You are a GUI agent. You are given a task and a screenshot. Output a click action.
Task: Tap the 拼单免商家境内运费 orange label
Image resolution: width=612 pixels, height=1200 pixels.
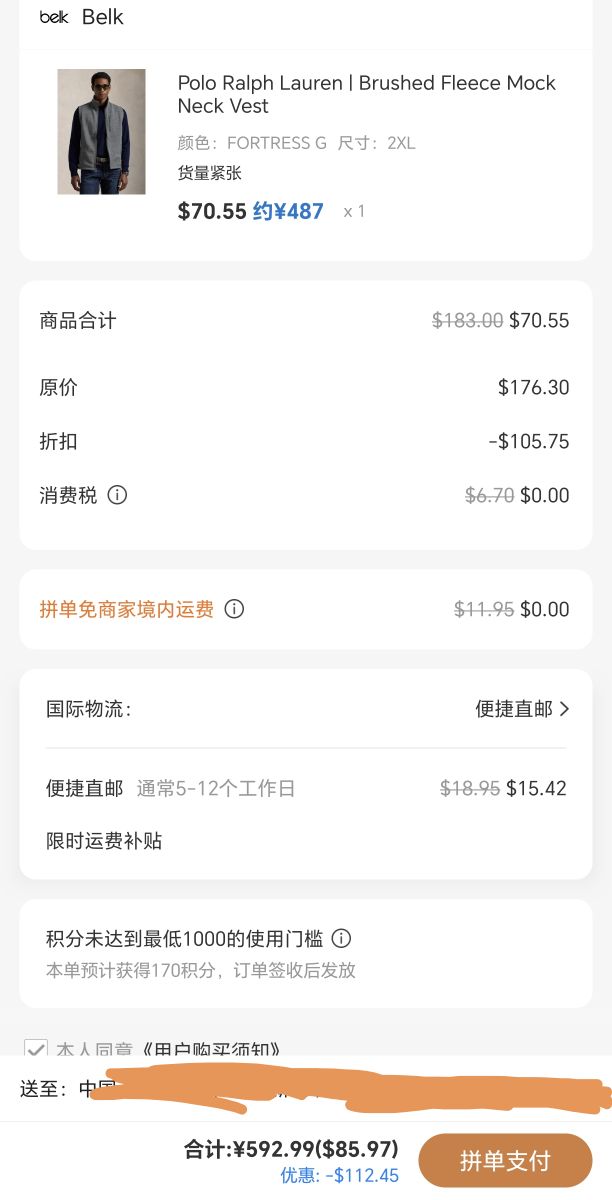pos(127,609)
